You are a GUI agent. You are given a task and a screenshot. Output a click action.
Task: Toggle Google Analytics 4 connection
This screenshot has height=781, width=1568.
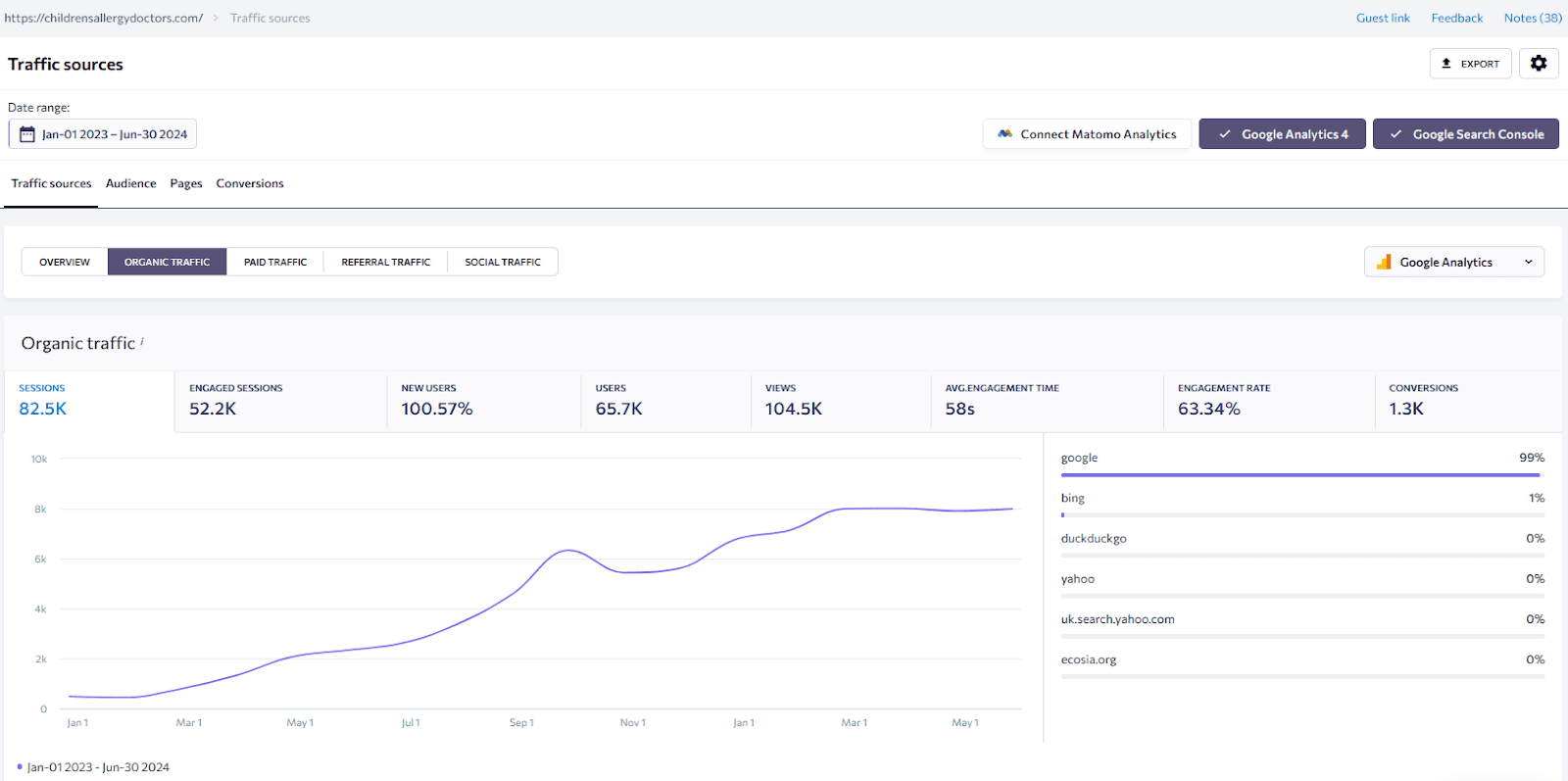tap(1282, 134)
